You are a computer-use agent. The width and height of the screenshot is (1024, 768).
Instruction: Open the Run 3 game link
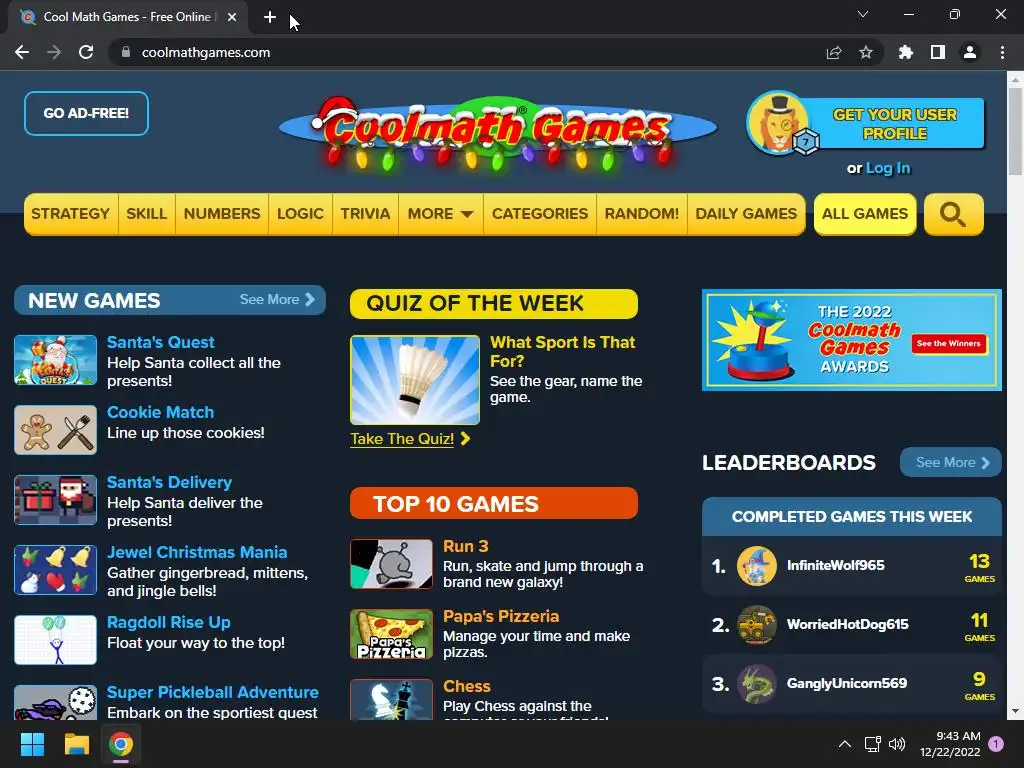click(x=466, y=546)
